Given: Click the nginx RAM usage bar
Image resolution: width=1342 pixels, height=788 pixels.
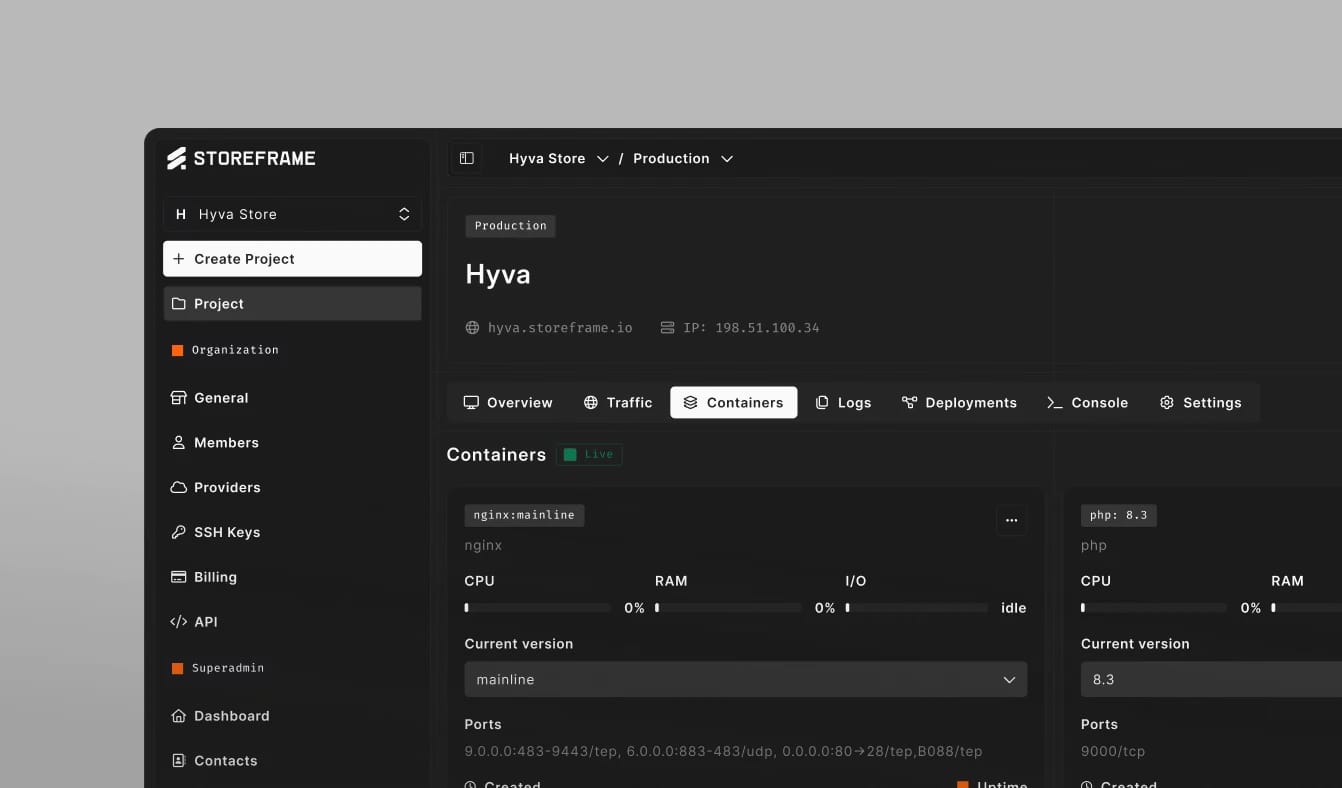Looking at the screenshot, I should tap(727, 608).
